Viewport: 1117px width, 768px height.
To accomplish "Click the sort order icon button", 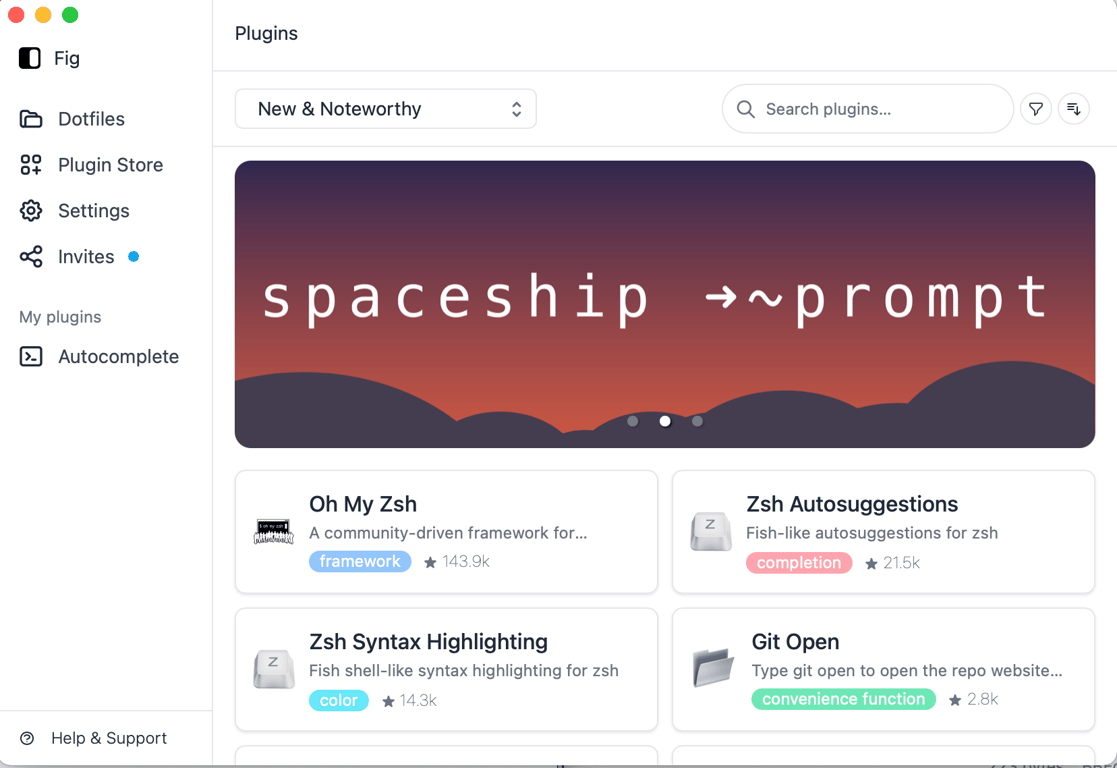I will (1074, 109).
